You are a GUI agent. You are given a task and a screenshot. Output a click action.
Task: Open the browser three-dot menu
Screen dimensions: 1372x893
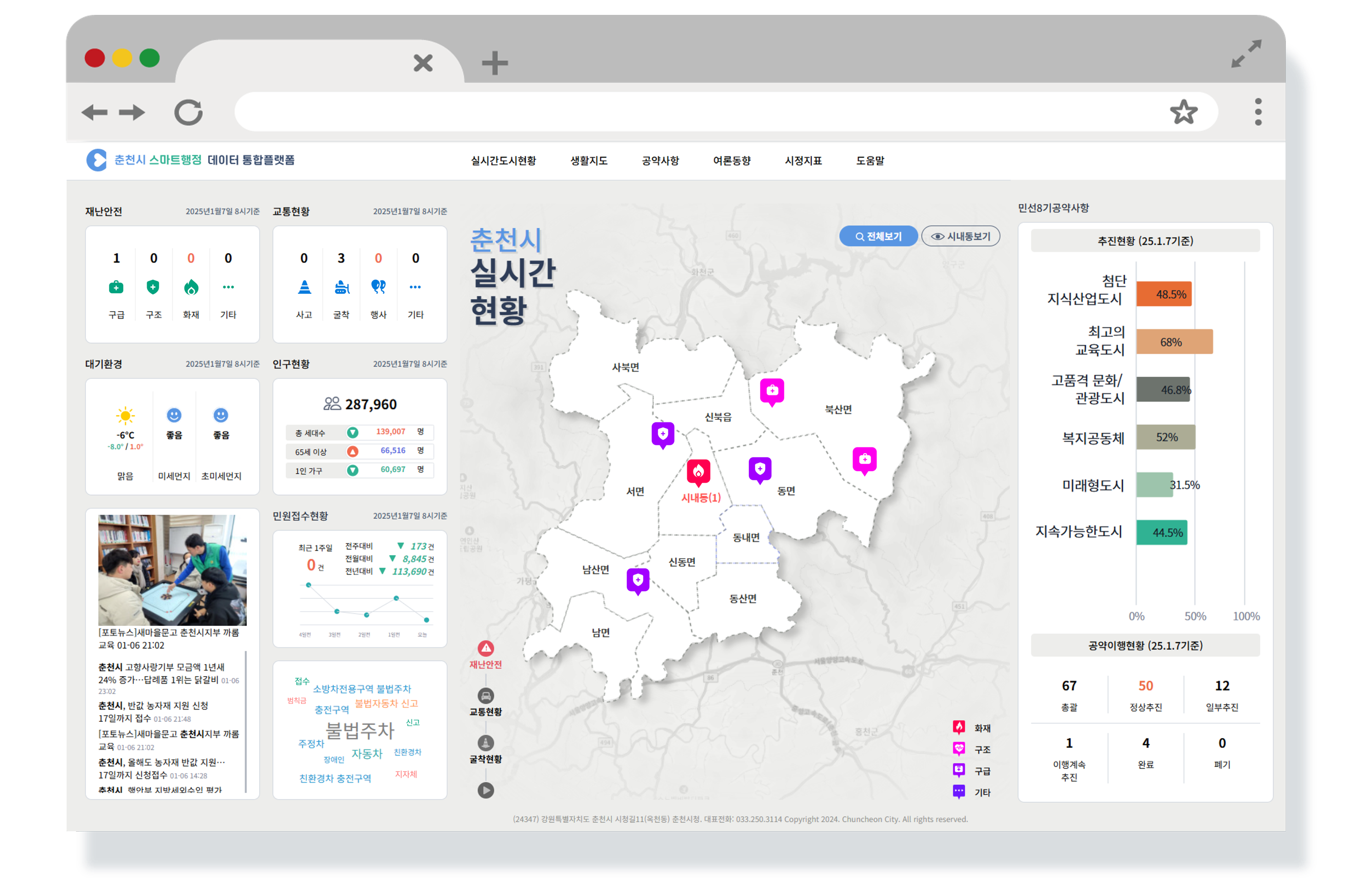(x=1258, y=112)
